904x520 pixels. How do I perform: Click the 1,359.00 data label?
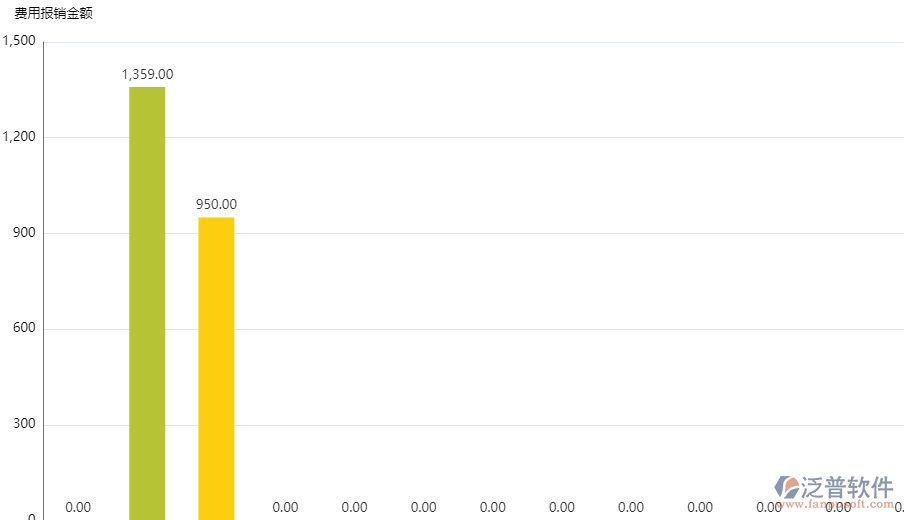tap(147, 74)
